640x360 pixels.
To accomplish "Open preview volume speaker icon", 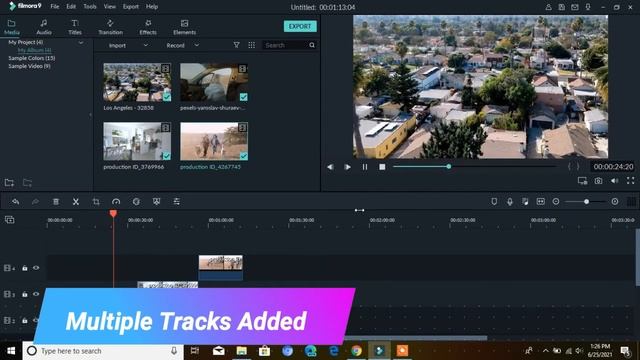I will click(x=614, y=181).
